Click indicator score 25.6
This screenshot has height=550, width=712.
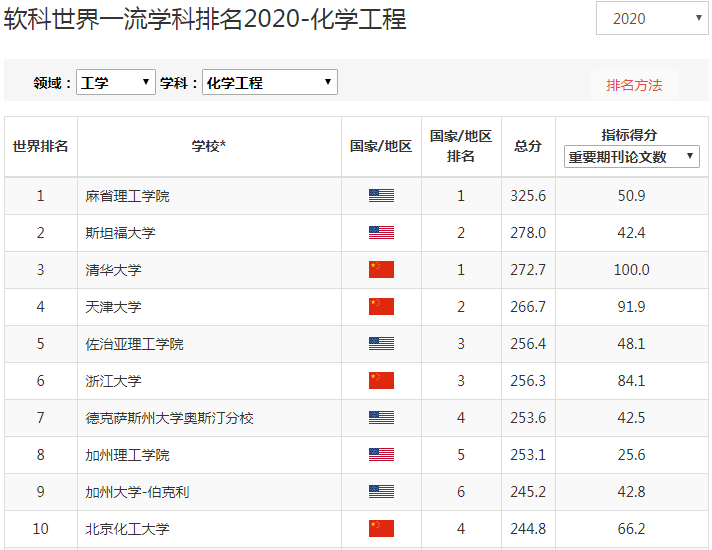click(x=632, y=455)
